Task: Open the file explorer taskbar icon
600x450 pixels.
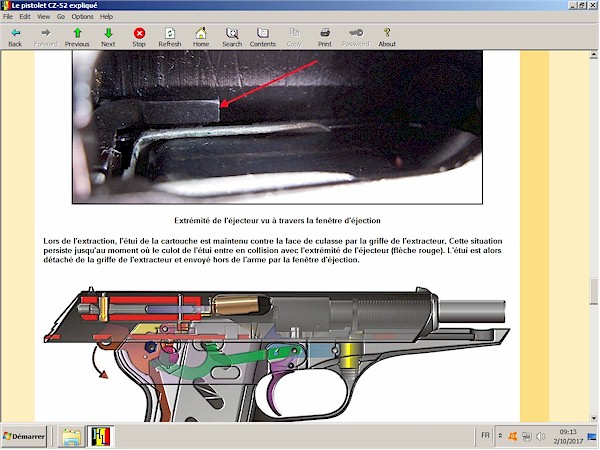Action: tap(71, 437)
